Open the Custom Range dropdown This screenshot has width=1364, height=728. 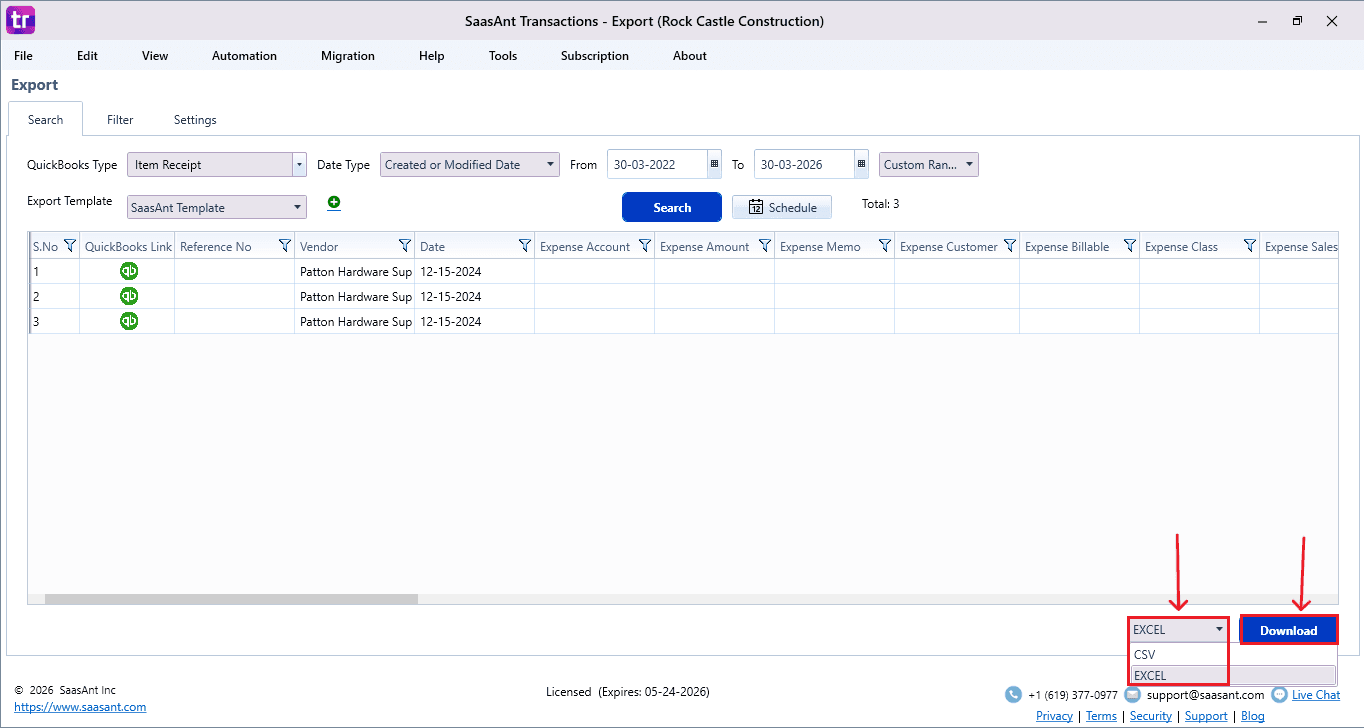(x=929, y=165)
